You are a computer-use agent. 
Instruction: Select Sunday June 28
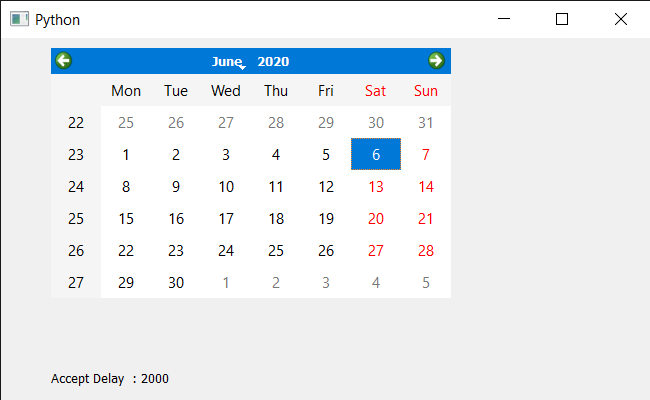coord(426,250)
